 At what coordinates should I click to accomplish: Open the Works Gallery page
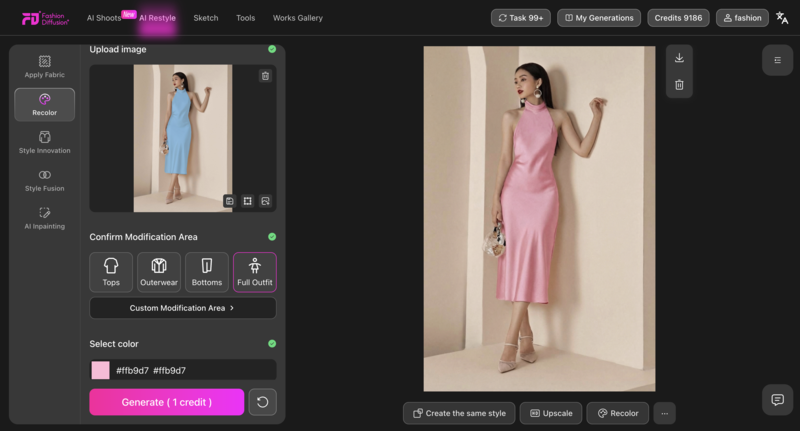(x=297, y=18)
